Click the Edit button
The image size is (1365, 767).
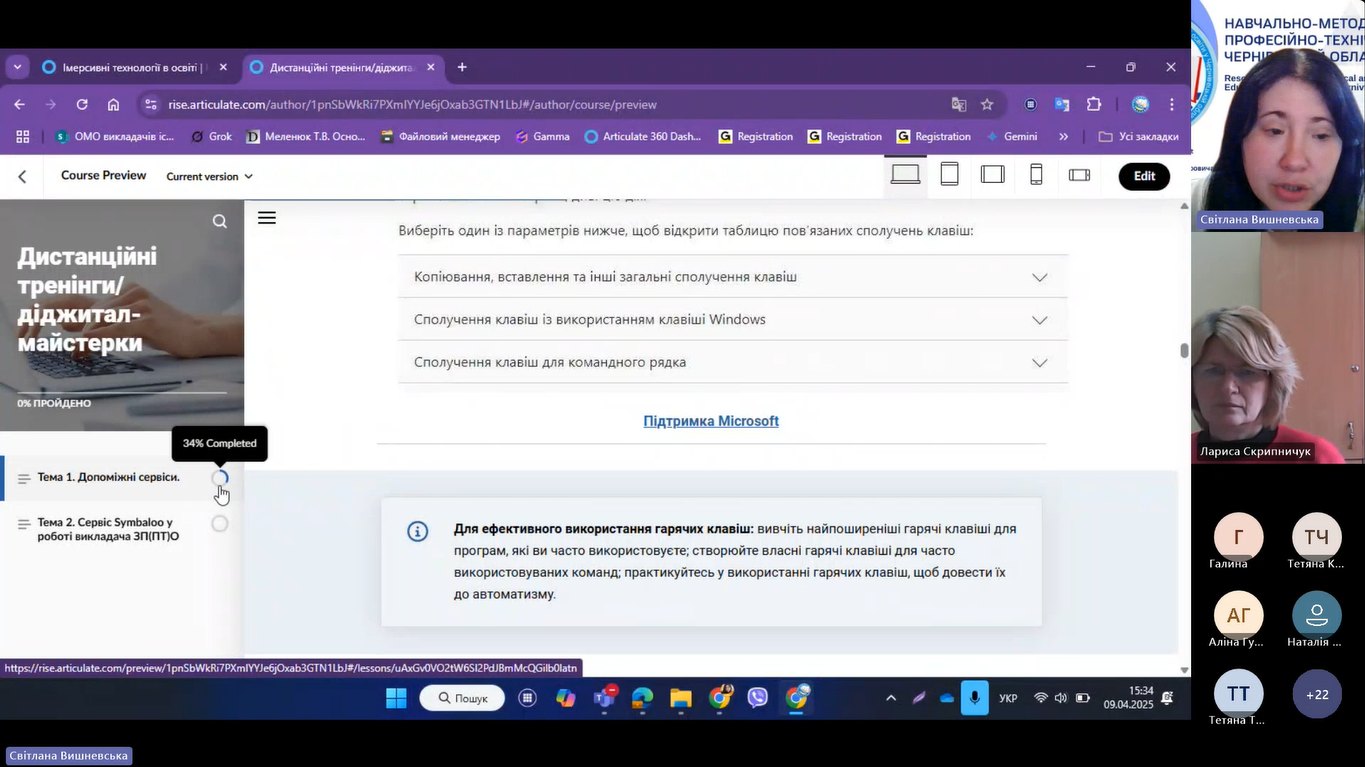(x=1144, y=176)
